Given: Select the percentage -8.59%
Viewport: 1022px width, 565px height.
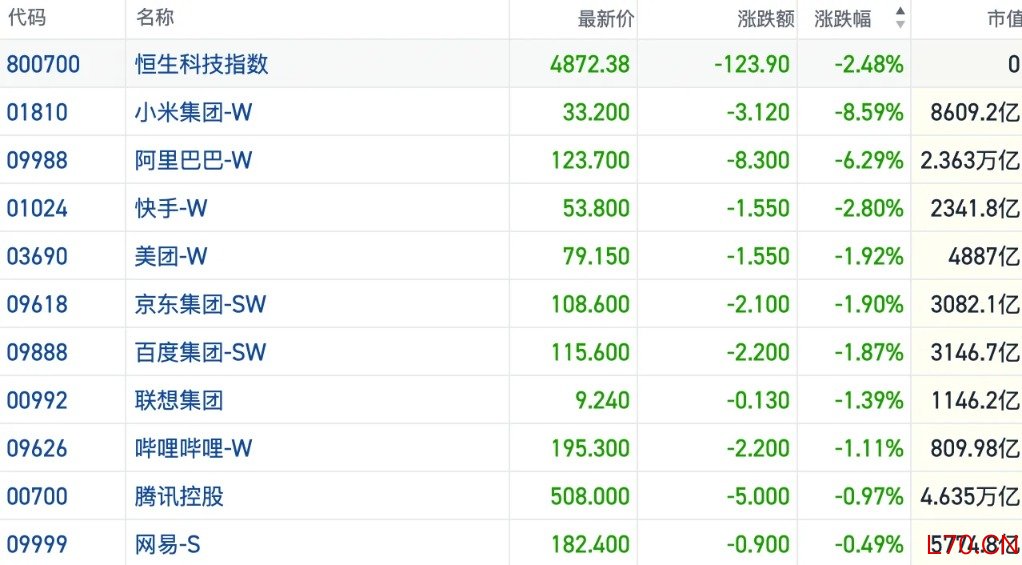Looking at the screenshot, I should point(869,112).
